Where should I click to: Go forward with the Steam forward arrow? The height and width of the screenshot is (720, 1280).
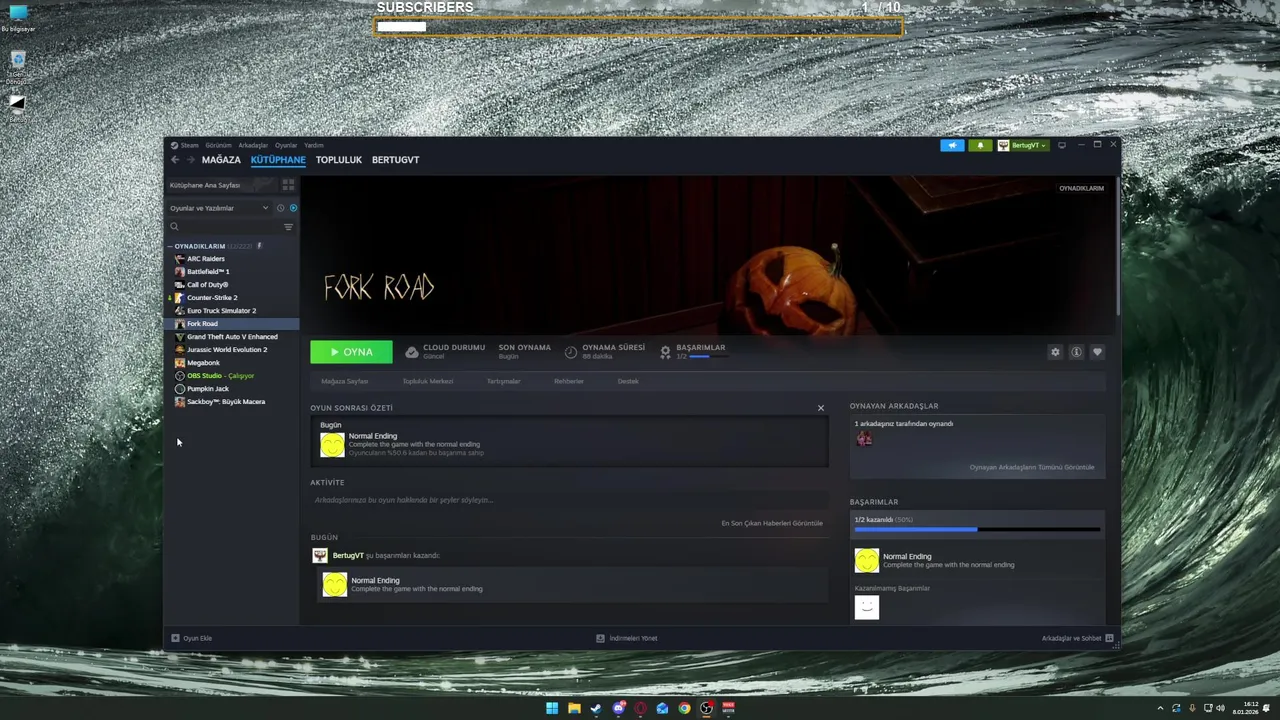pyautogui.click(x=190, y=160)
